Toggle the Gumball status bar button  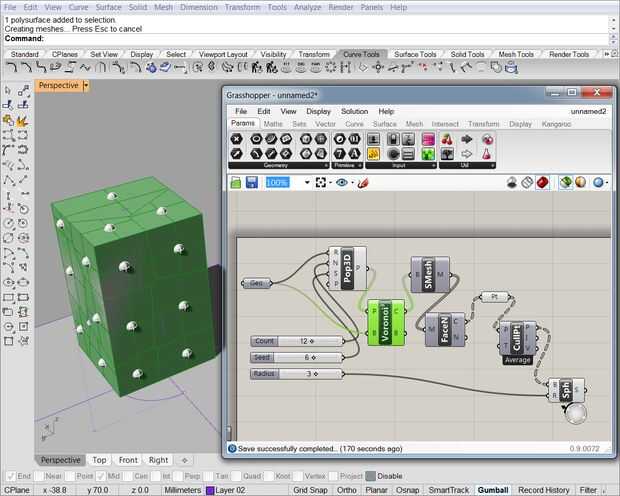click(x=493, y=490)
